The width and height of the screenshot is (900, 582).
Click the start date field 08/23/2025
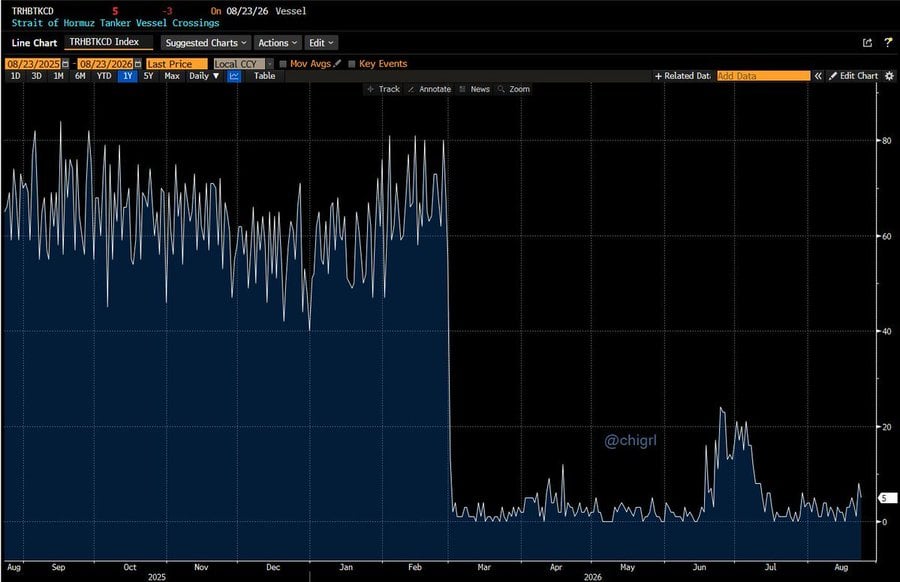click(33, 64)
